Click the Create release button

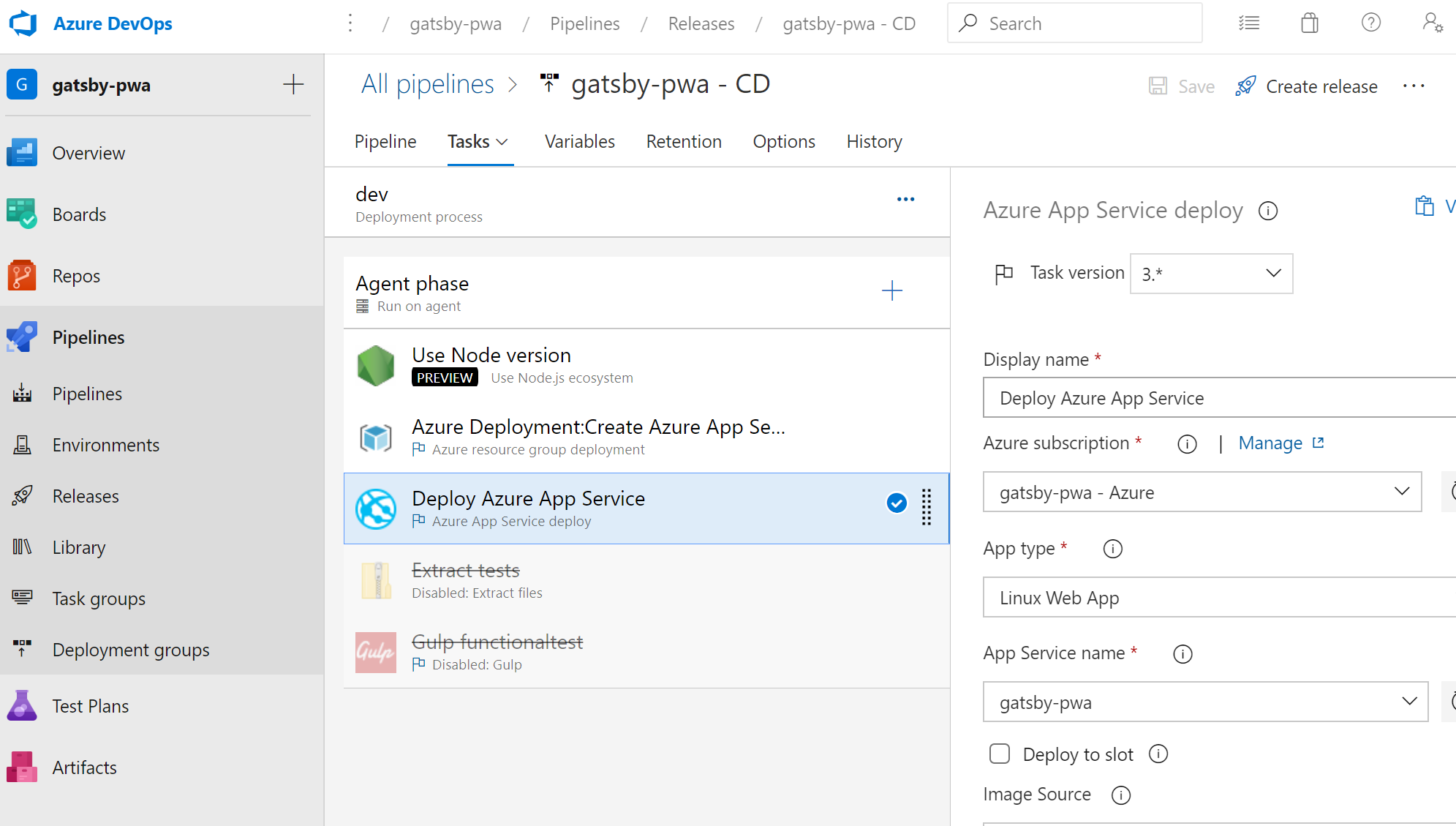tap(1304, 85)
